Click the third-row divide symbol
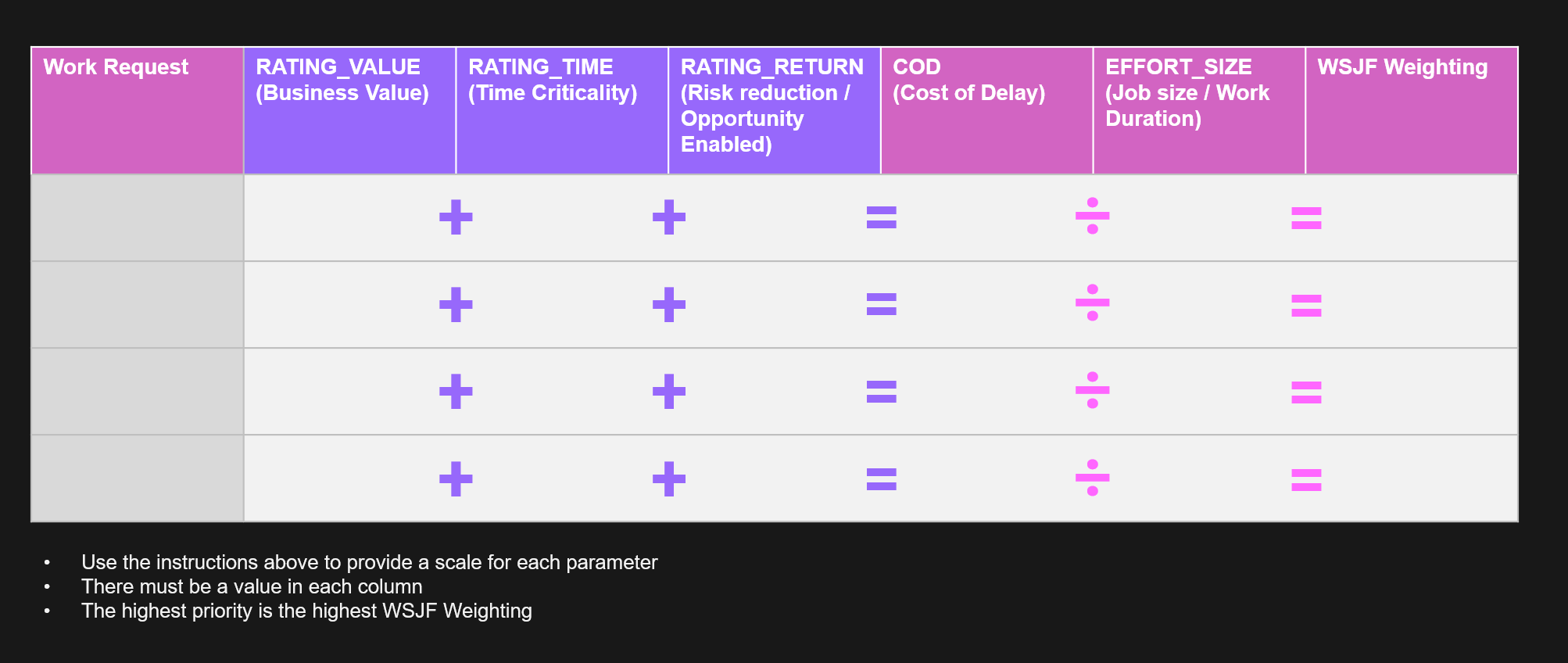This screenshot has height=663, width=1568. tap(1093, 391)
